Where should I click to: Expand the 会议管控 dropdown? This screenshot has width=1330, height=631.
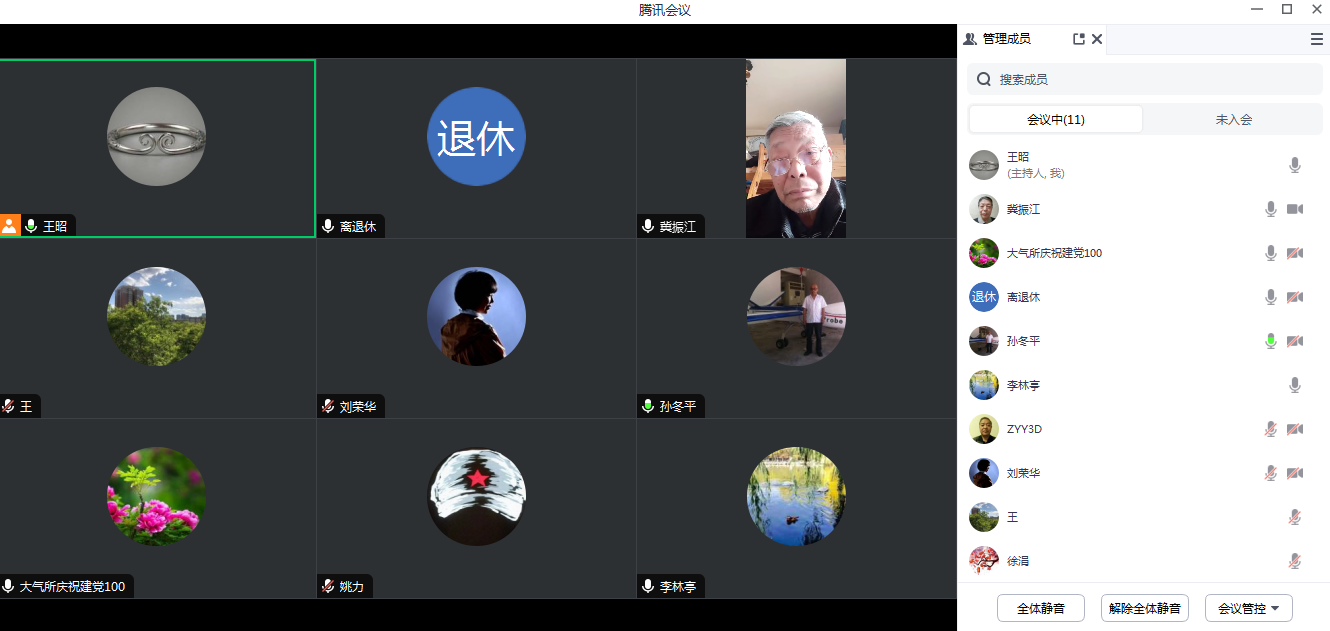point(1249,608)
